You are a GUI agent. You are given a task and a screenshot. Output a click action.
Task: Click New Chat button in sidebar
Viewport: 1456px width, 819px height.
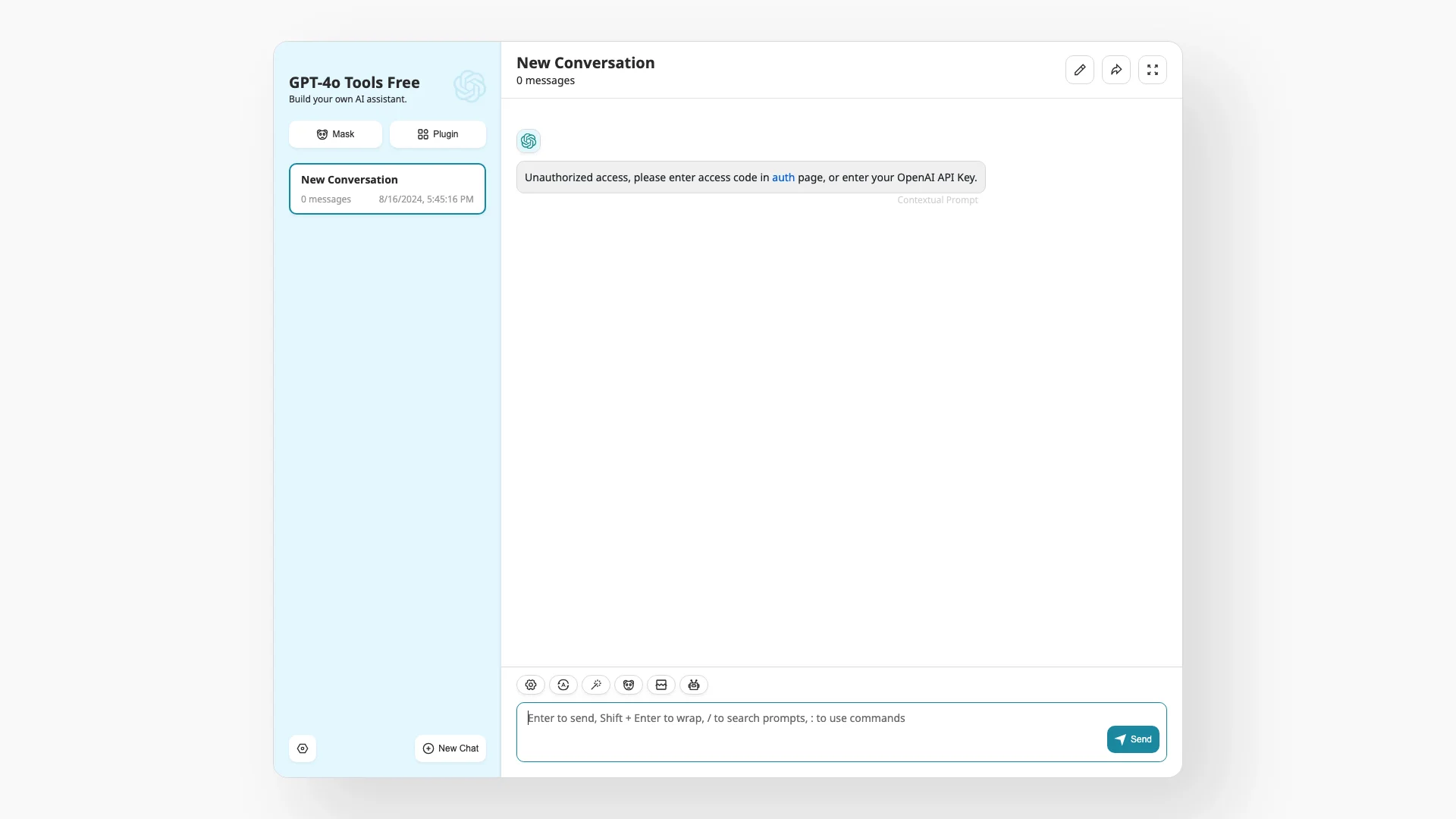450,748
